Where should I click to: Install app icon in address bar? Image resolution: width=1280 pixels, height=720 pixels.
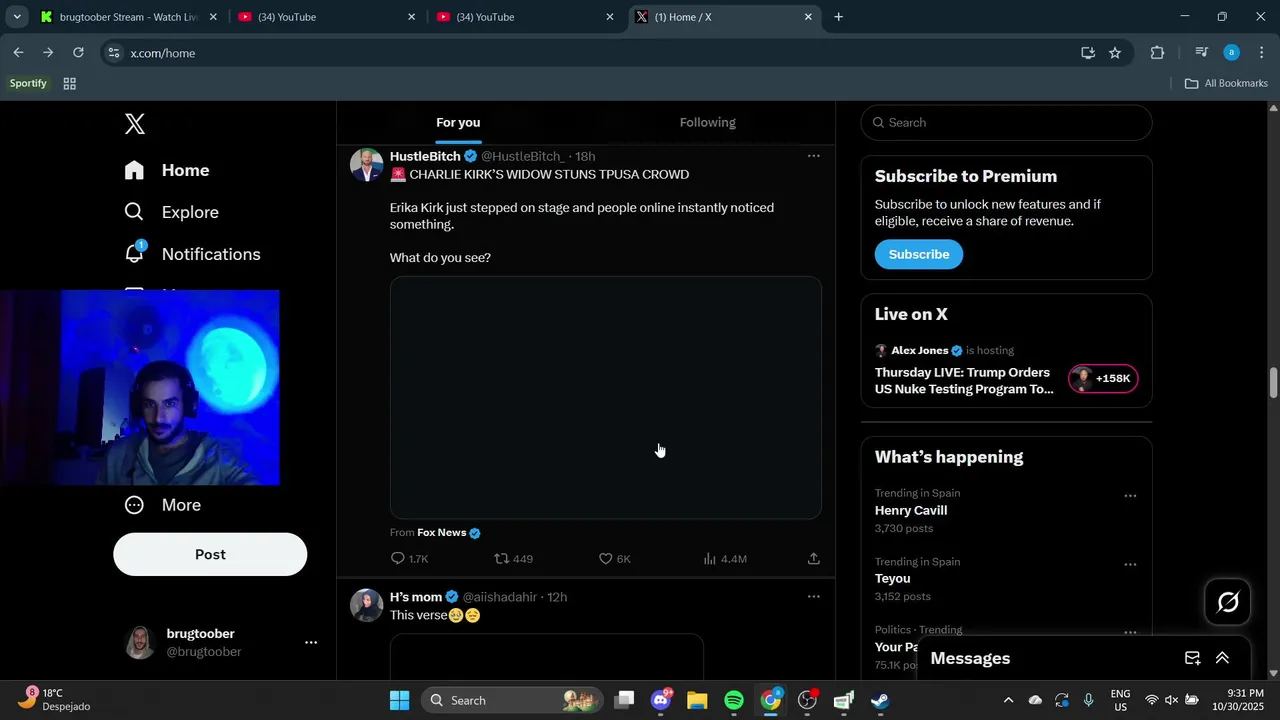[x=1088, y=53]
